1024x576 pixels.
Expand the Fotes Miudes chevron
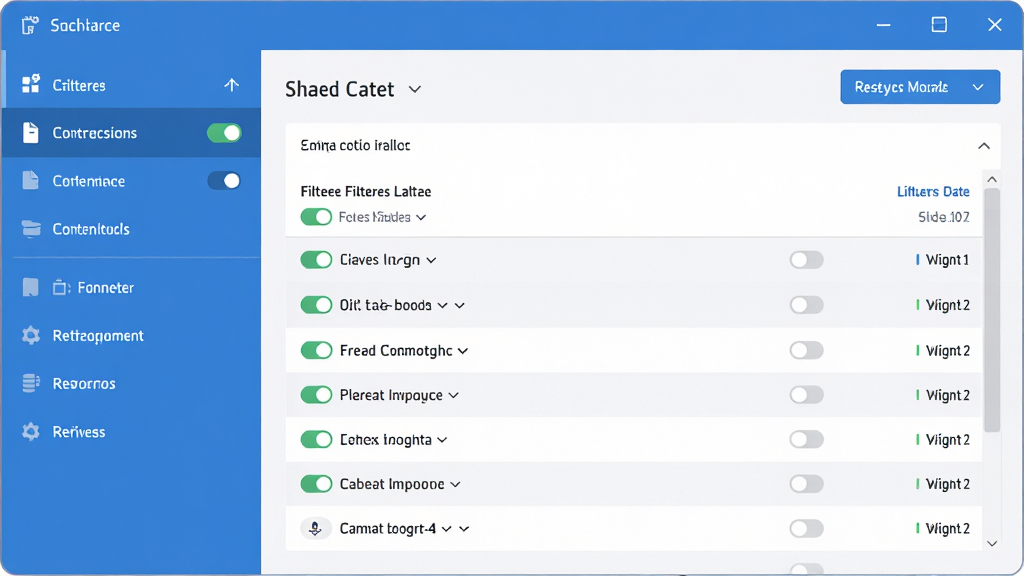pyautogui.click(x=421, y=217)
